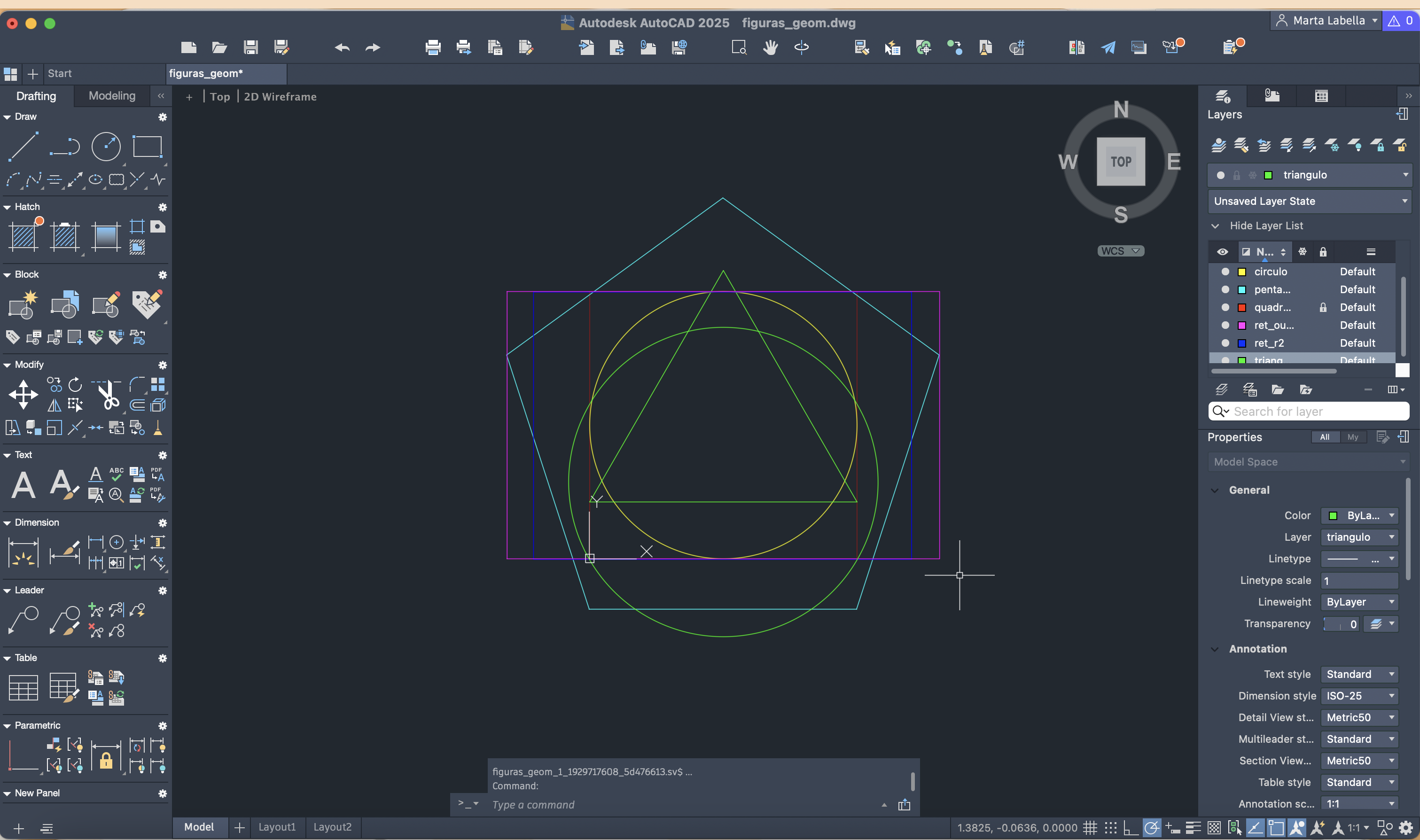Click the Undo arrow in toolbar
Viewport: 1420px width, 840px height.
point(342,47)
